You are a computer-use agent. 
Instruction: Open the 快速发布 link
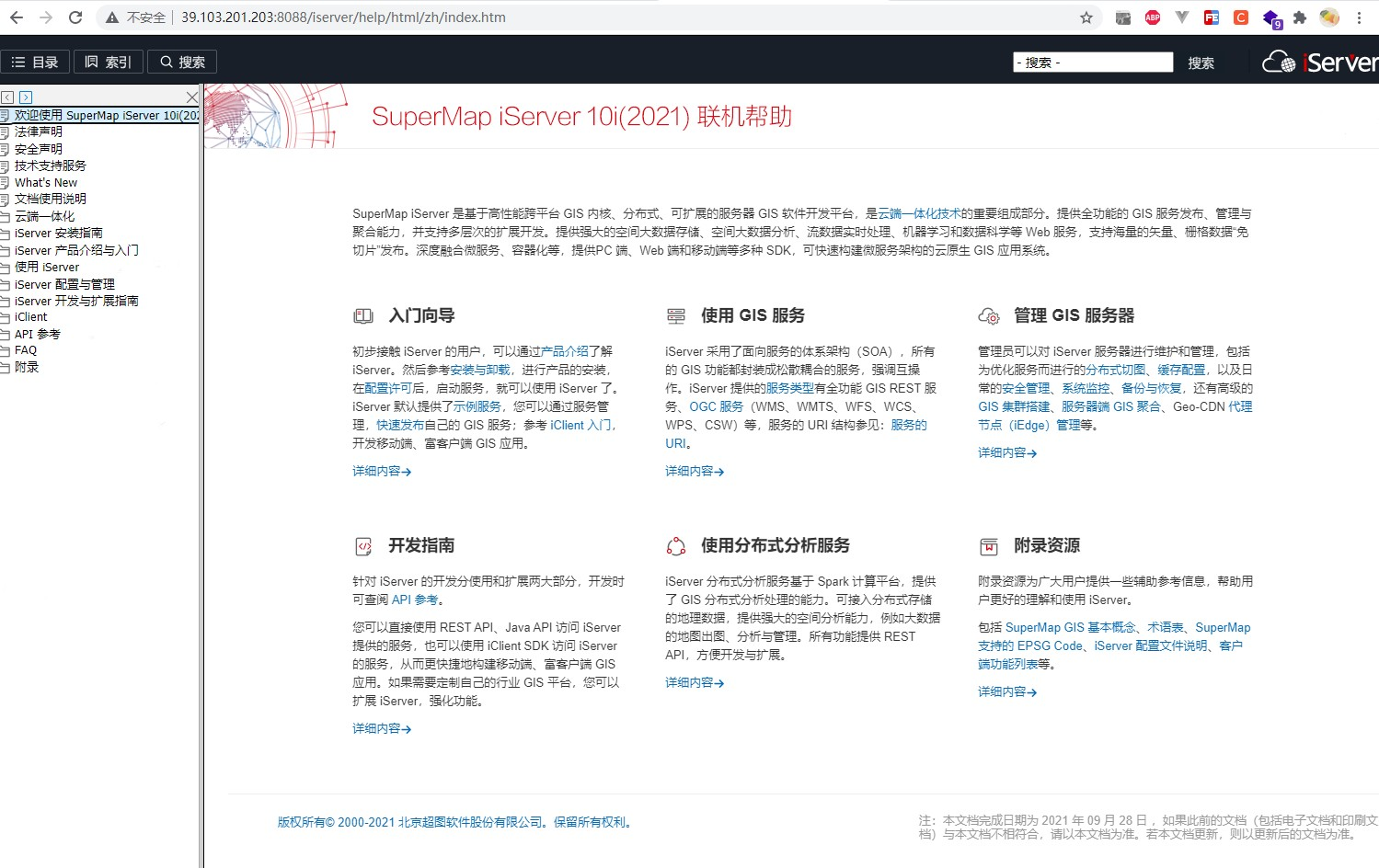(x=400, y=425)
